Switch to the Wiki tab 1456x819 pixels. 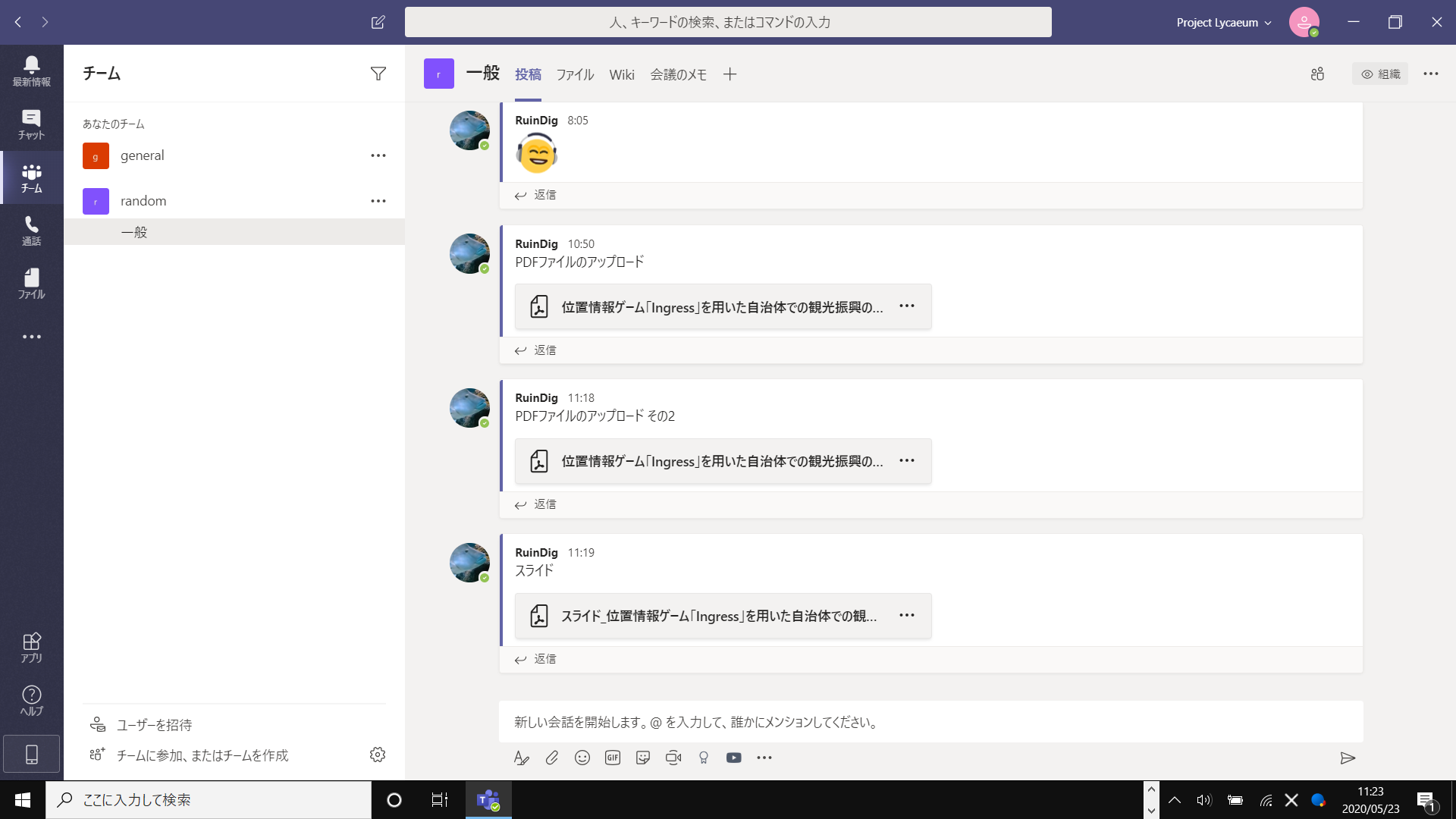[x=622, y=74]
